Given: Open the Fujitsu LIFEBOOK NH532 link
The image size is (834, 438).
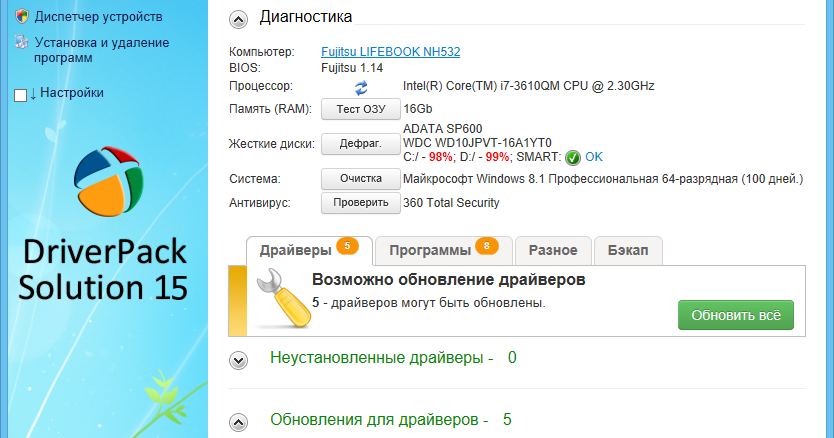Looking at the screenshot, I should coord(390,52).
